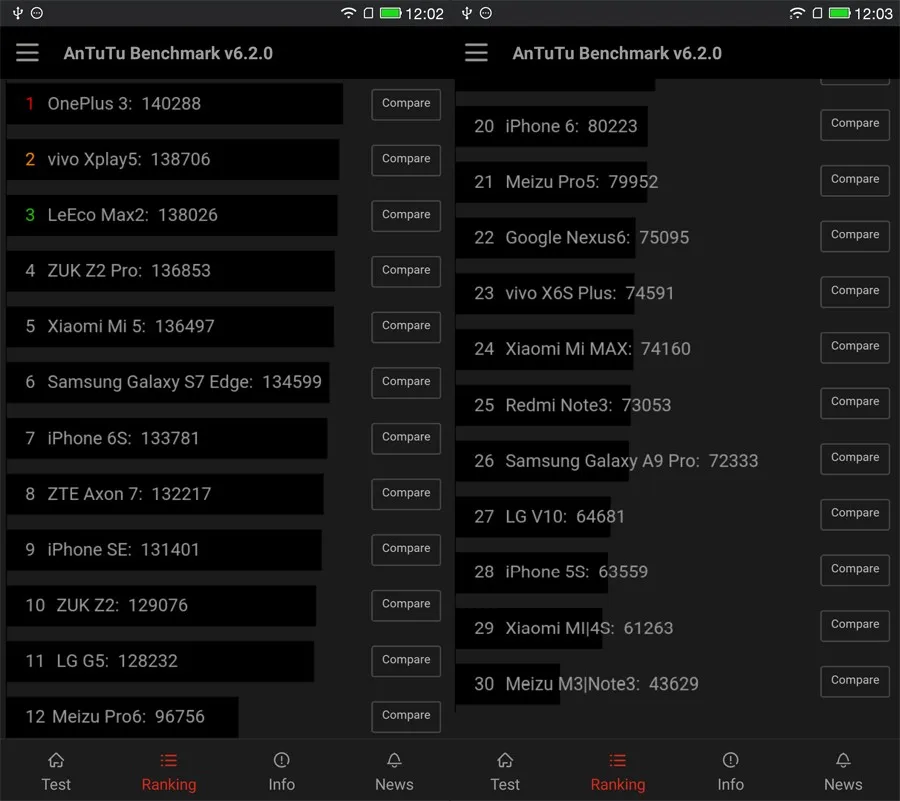This screenshot has height=801, width=900.
Task: Select the Google Nexus6: 75095 ranking row
Action: [574, 238]
